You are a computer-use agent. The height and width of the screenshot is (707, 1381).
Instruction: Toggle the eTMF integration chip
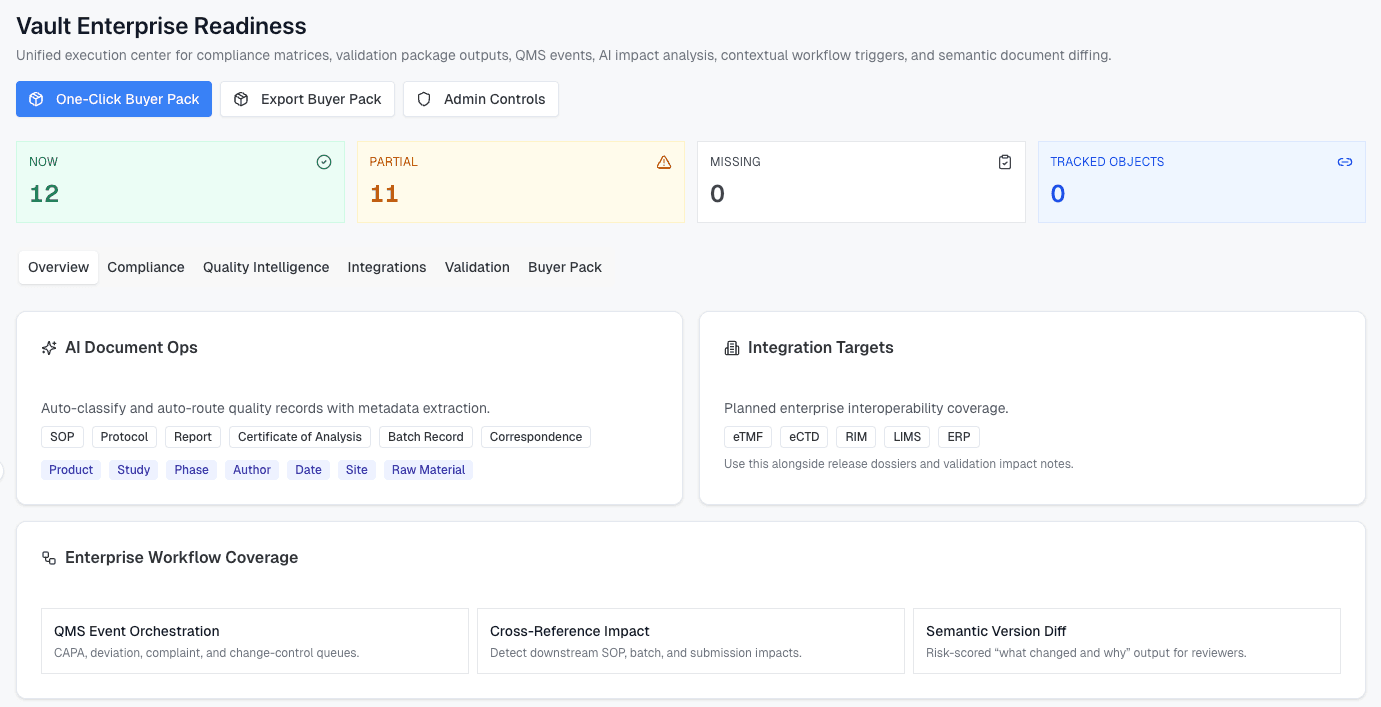(x=747, y=436)
